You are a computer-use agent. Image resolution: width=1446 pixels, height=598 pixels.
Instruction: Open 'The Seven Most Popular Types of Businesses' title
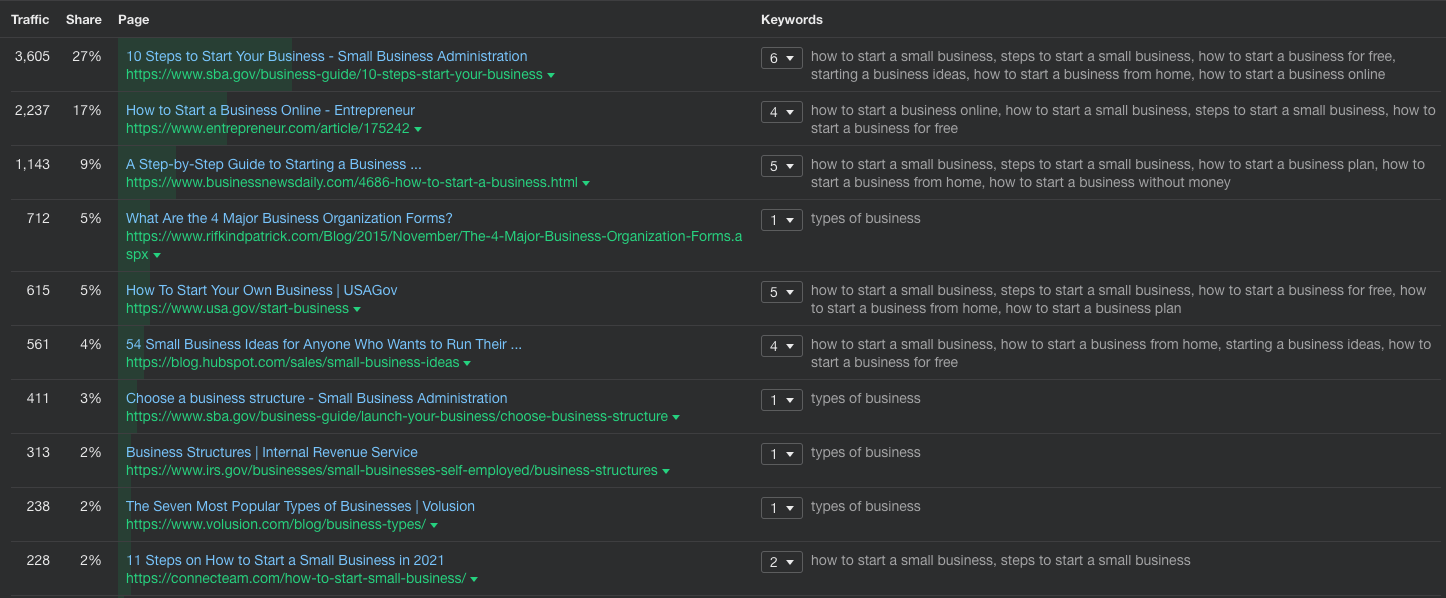[x=300, y=506]
